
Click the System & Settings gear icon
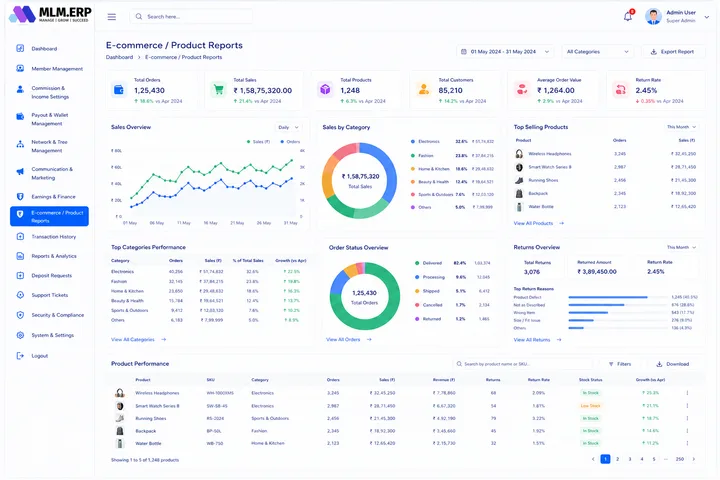[20, 335]
